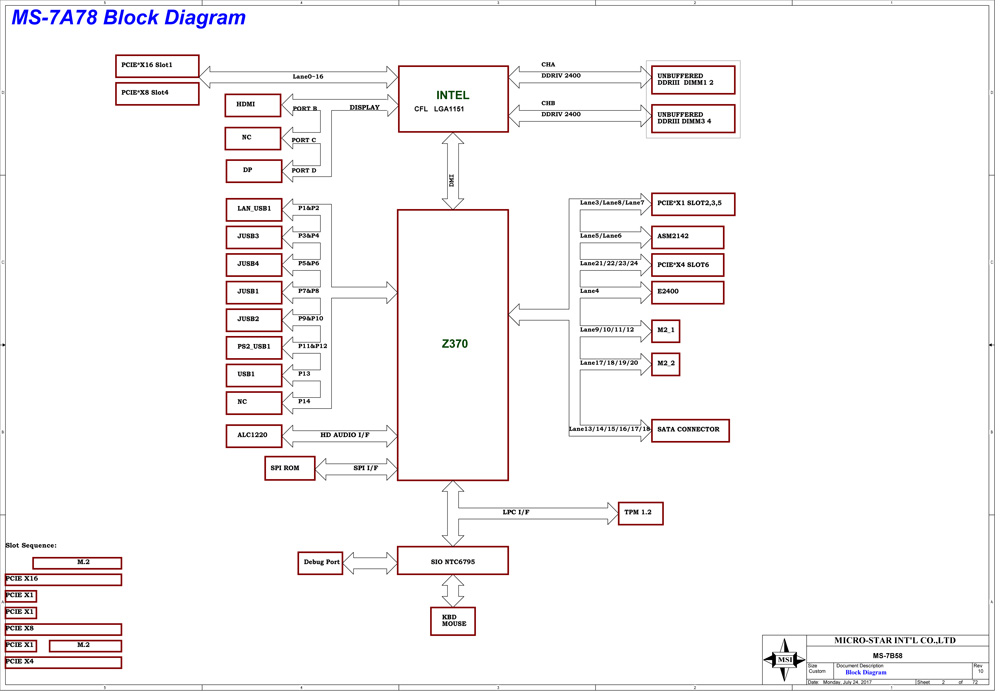Select the SATA CONNECTOR block
This screenshot has height=691, width=1000.
tap(690, 431)
